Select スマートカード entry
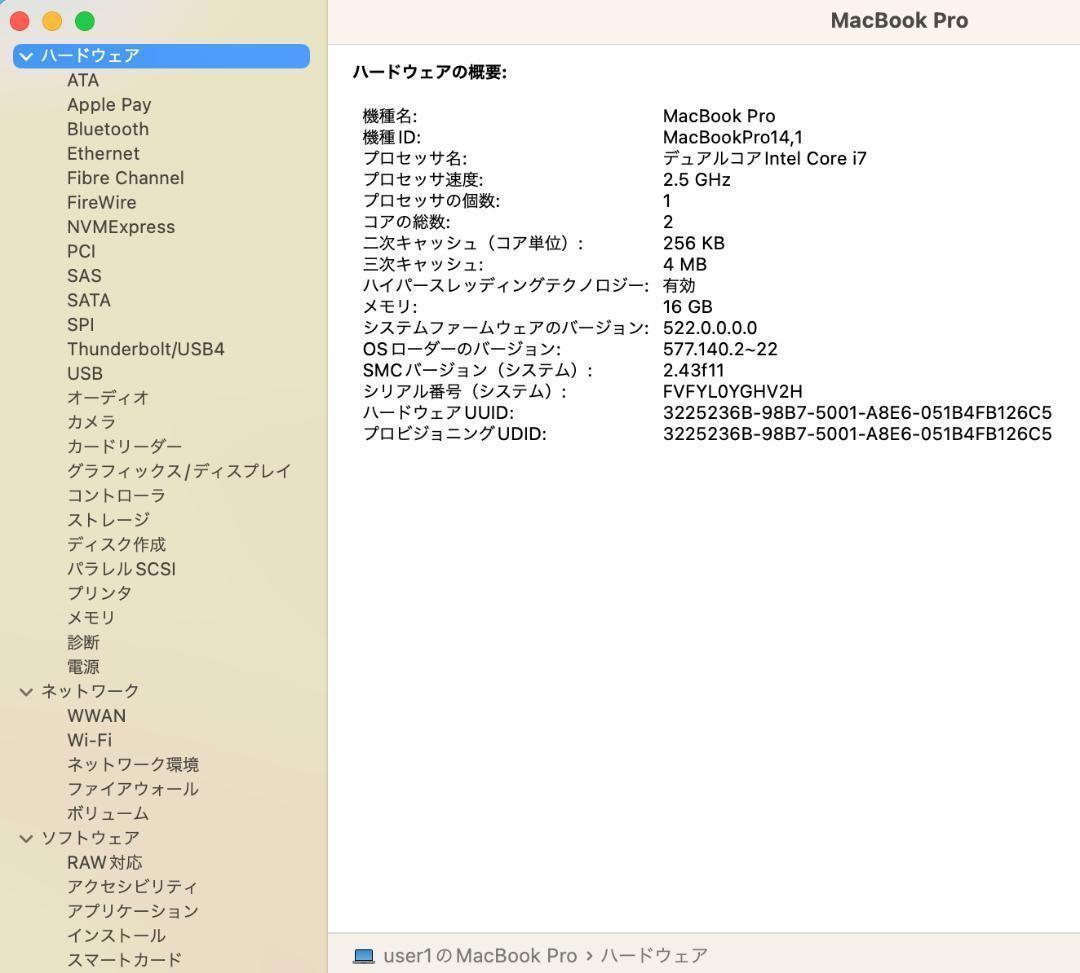This screenshot has width=1080, height=973. [125, 960]
